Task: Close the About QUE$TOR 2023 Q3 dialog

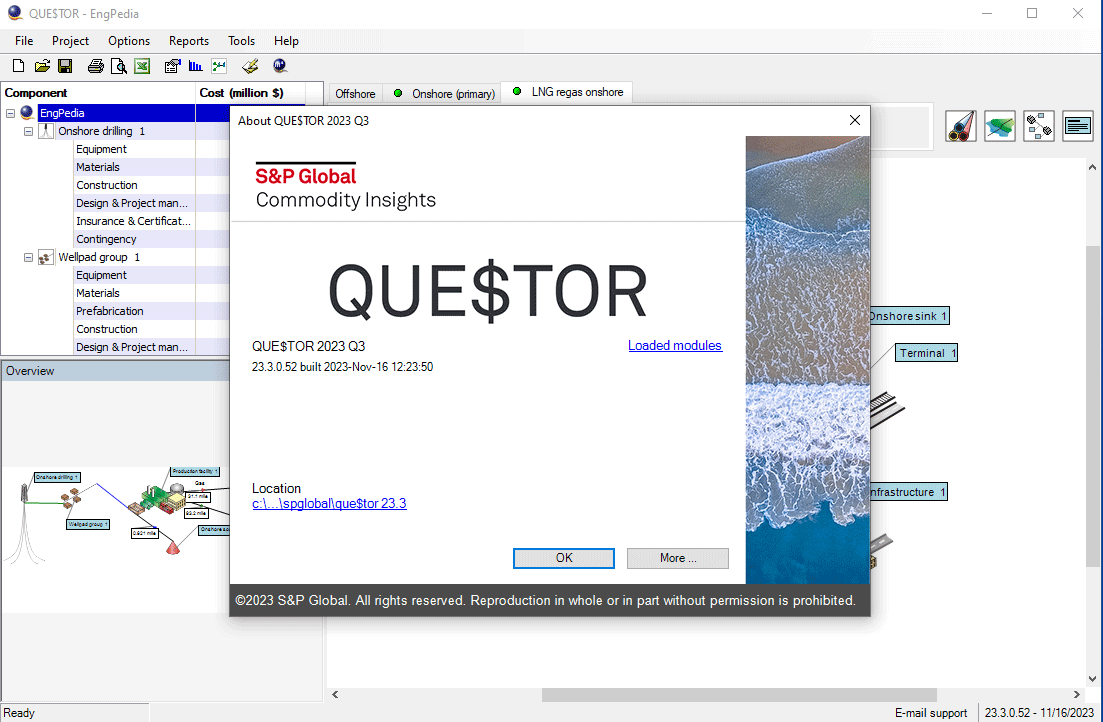Action: tap(855, 120)
